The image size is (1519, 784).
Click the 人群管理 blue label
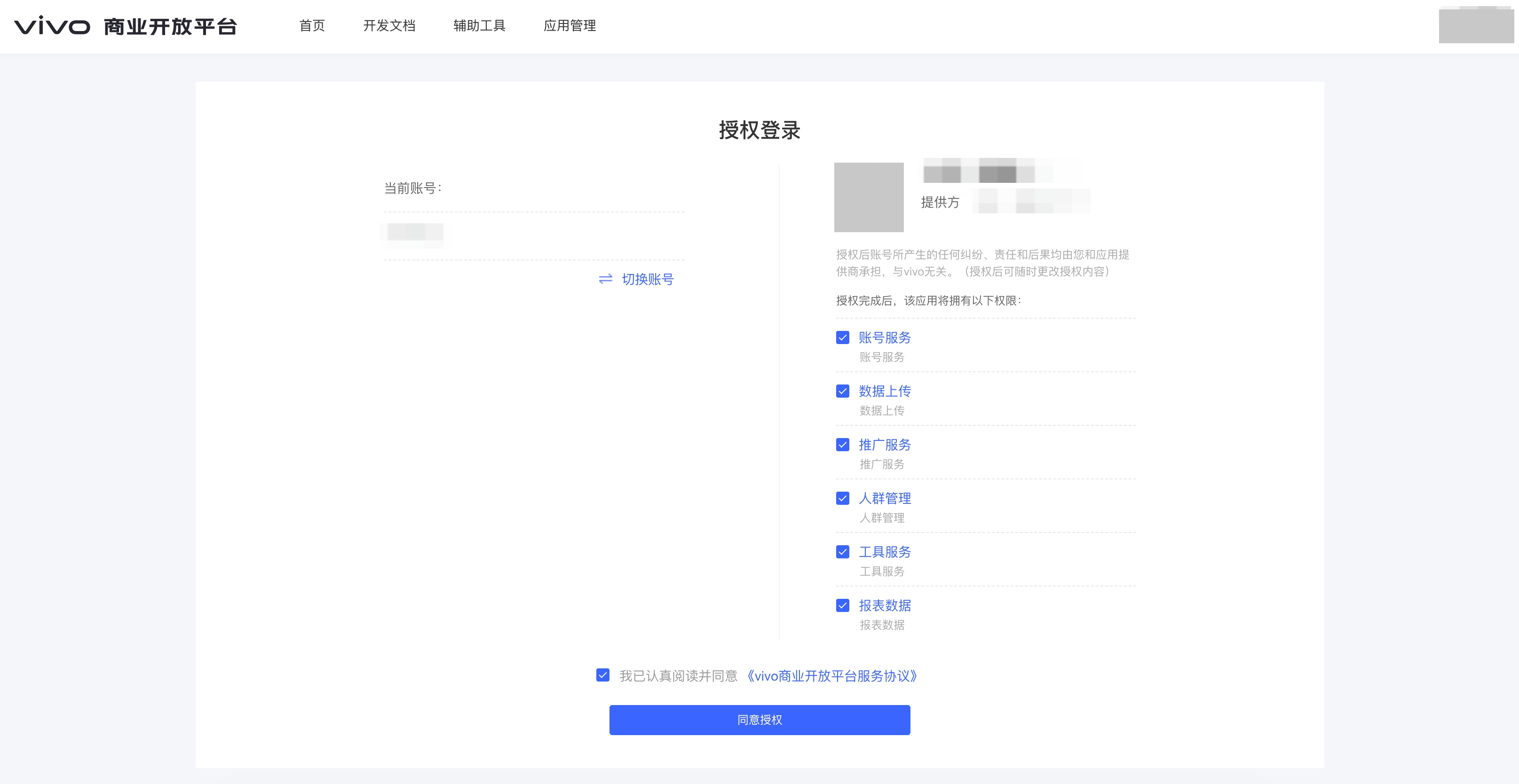click(x=885, y=498)
